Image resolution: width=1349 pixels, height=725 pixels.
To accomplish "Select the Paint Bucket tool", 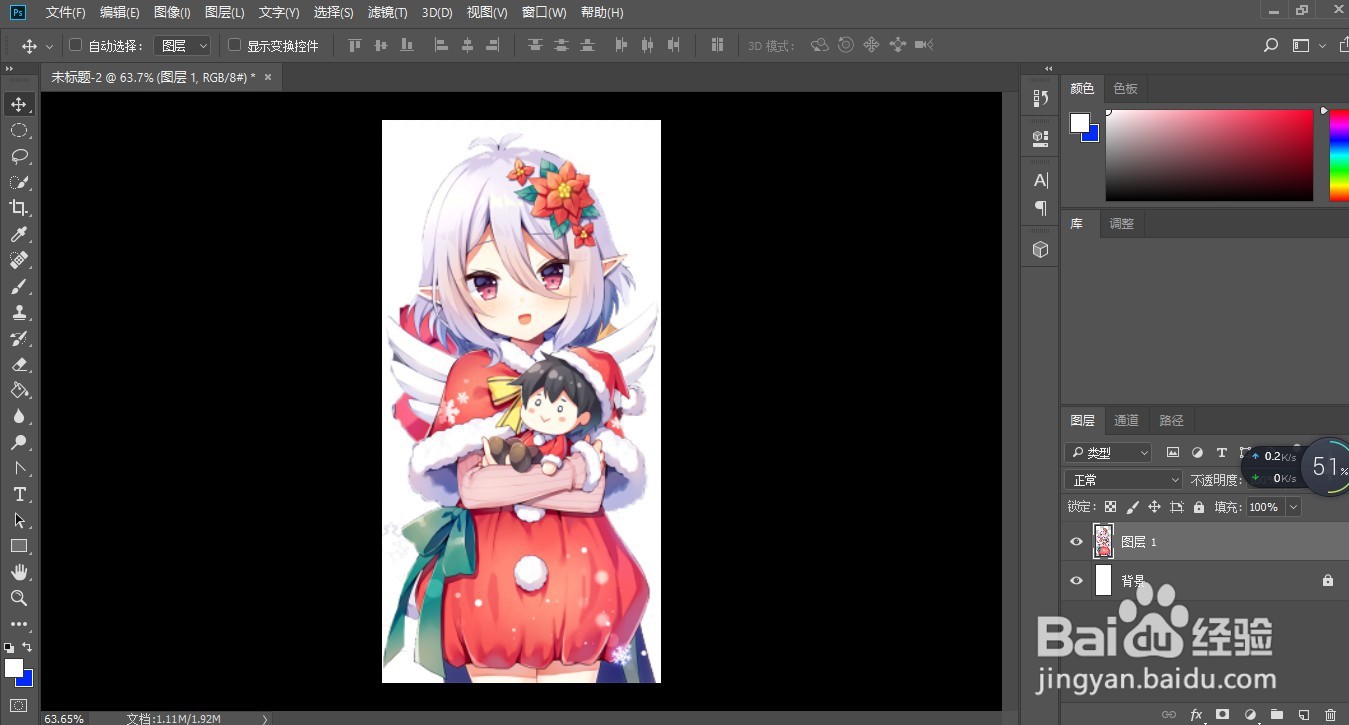I will [x=19, y=390].
